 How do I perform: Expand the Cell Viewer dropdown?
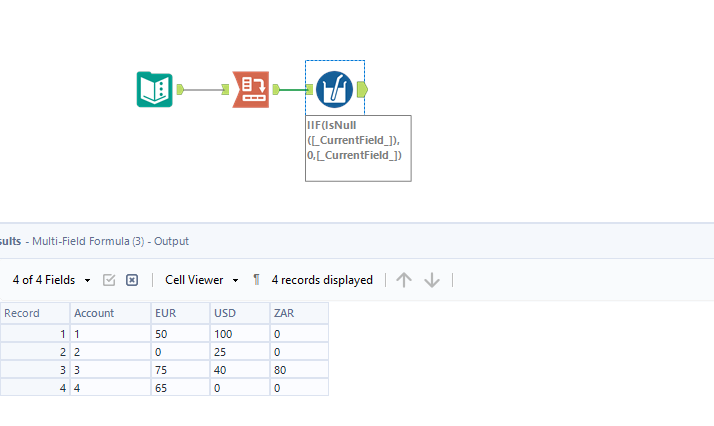(x=202, y=280)
